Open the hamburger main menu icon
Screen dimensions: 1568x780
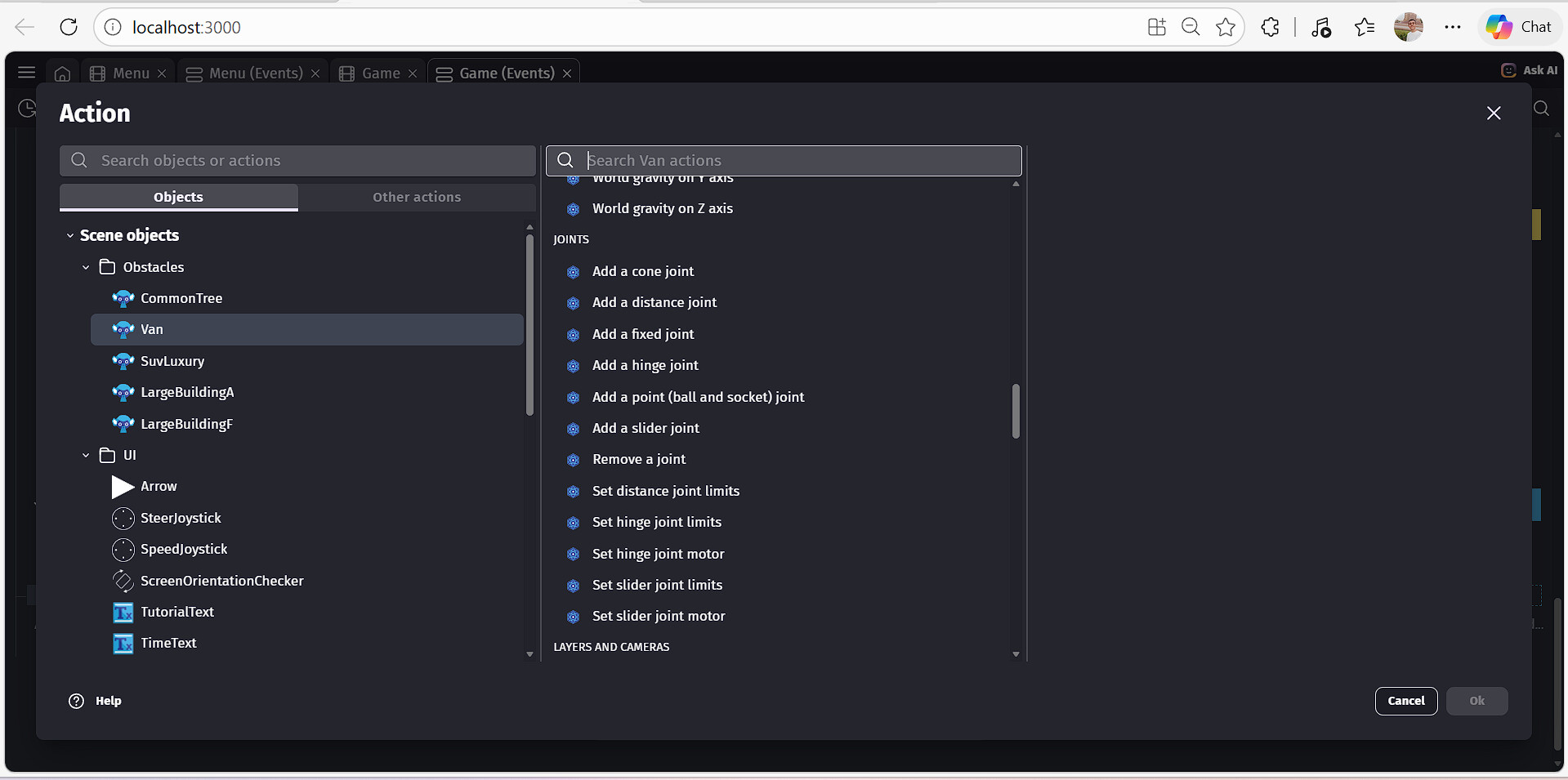[x=26, y=73]
